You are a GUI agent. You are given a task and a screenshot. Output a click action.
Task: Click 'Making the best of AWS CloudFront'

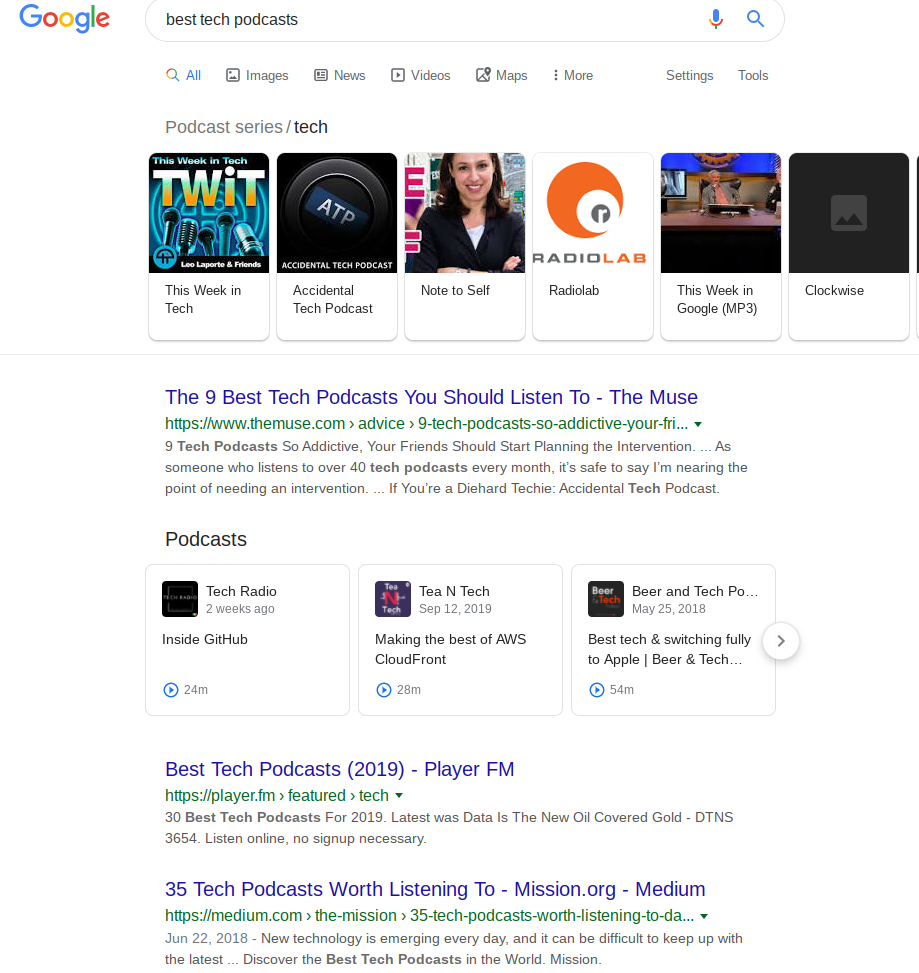tap(451, 649)
